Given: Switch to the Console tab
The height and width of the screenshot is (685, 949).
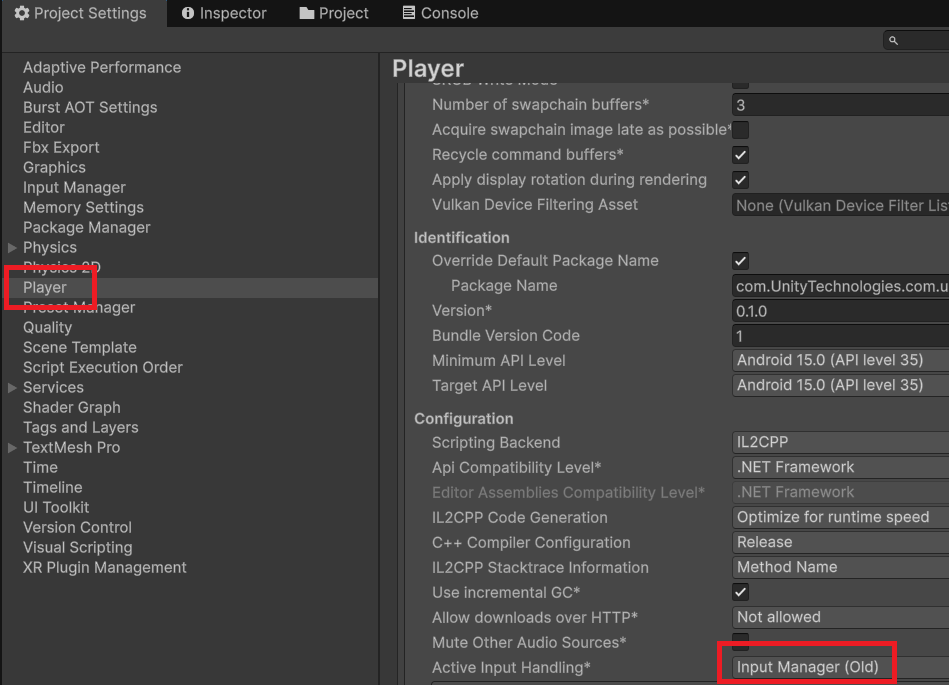Looking at the screenshot, I should pyautogui.click(x=439, y=13).
